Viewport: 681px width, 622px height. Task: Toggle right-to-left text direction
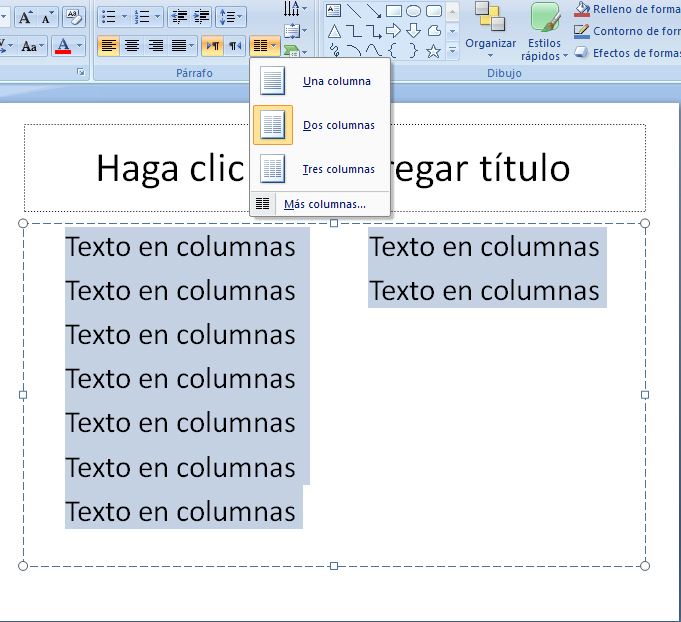click(x=235, y=46)
